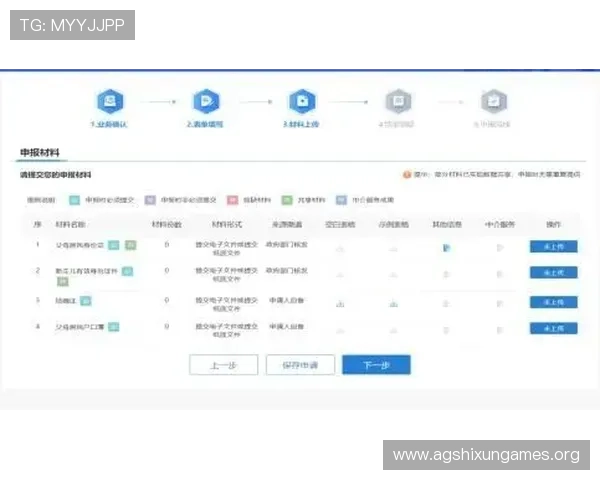
Task: Download the blank form for 结婚证 row
Action: [340, 304]
